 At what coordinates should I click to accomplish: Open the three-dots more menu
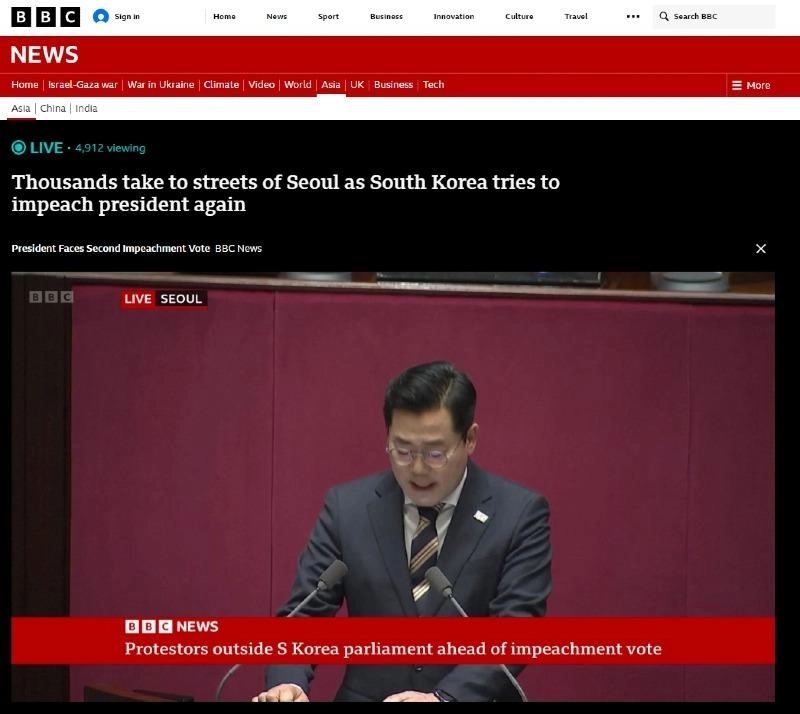[x=632, y=16]
